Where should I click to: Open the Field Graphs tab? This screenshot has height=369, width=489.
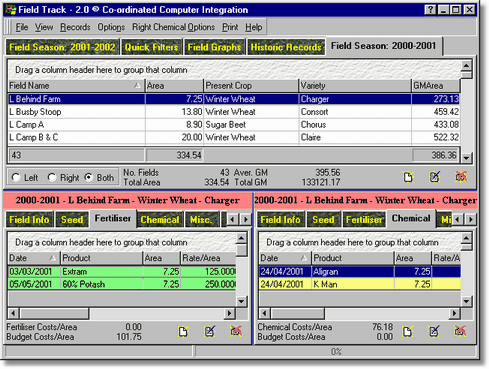click(214, 47)
